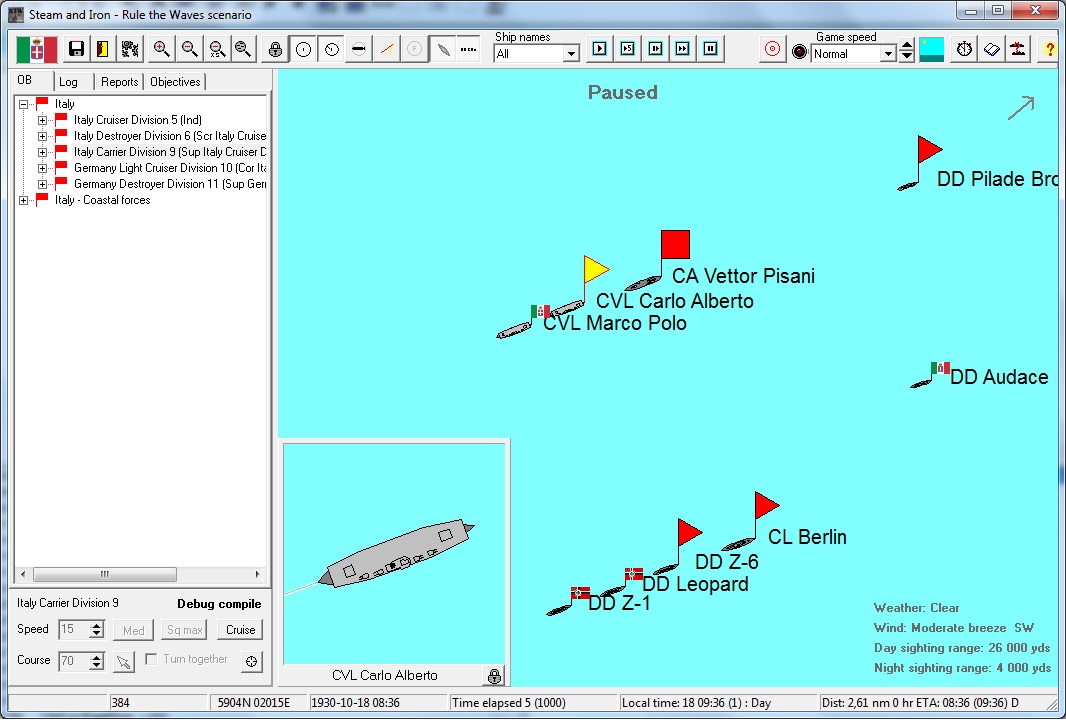Open the stopwatch timer icon
The height and width of the screenshot is (720, 1066).
[x=963, y=49]
